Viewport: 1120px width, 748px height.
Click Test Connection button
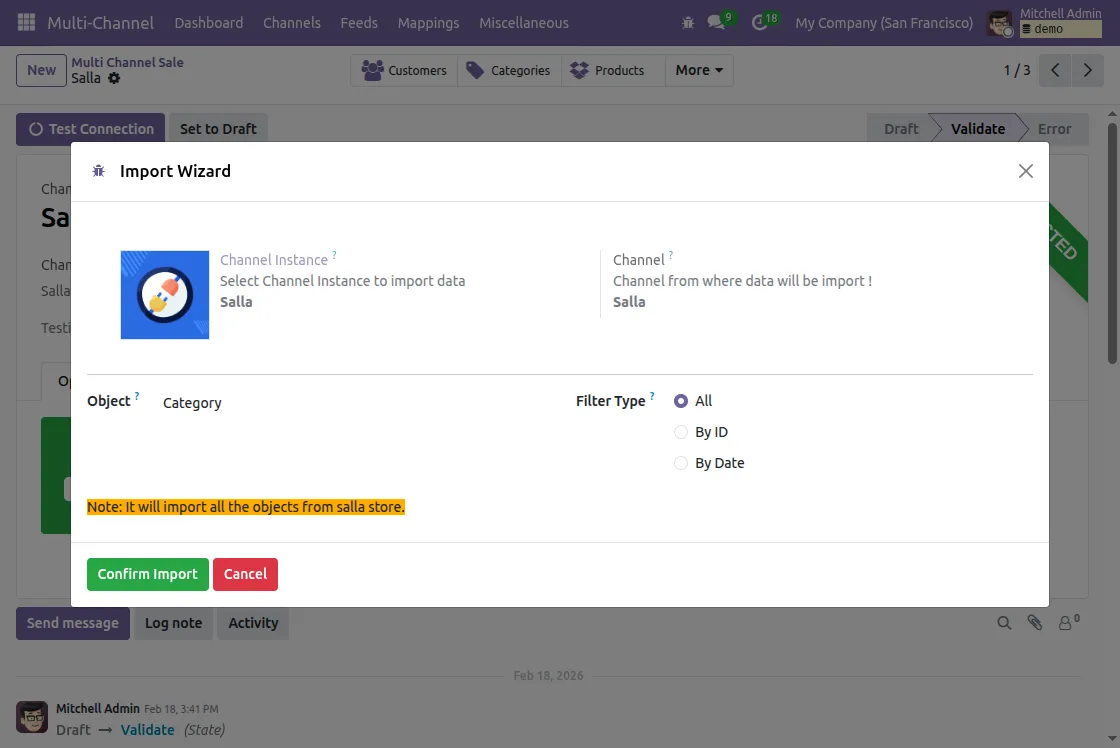coord(90,129)
